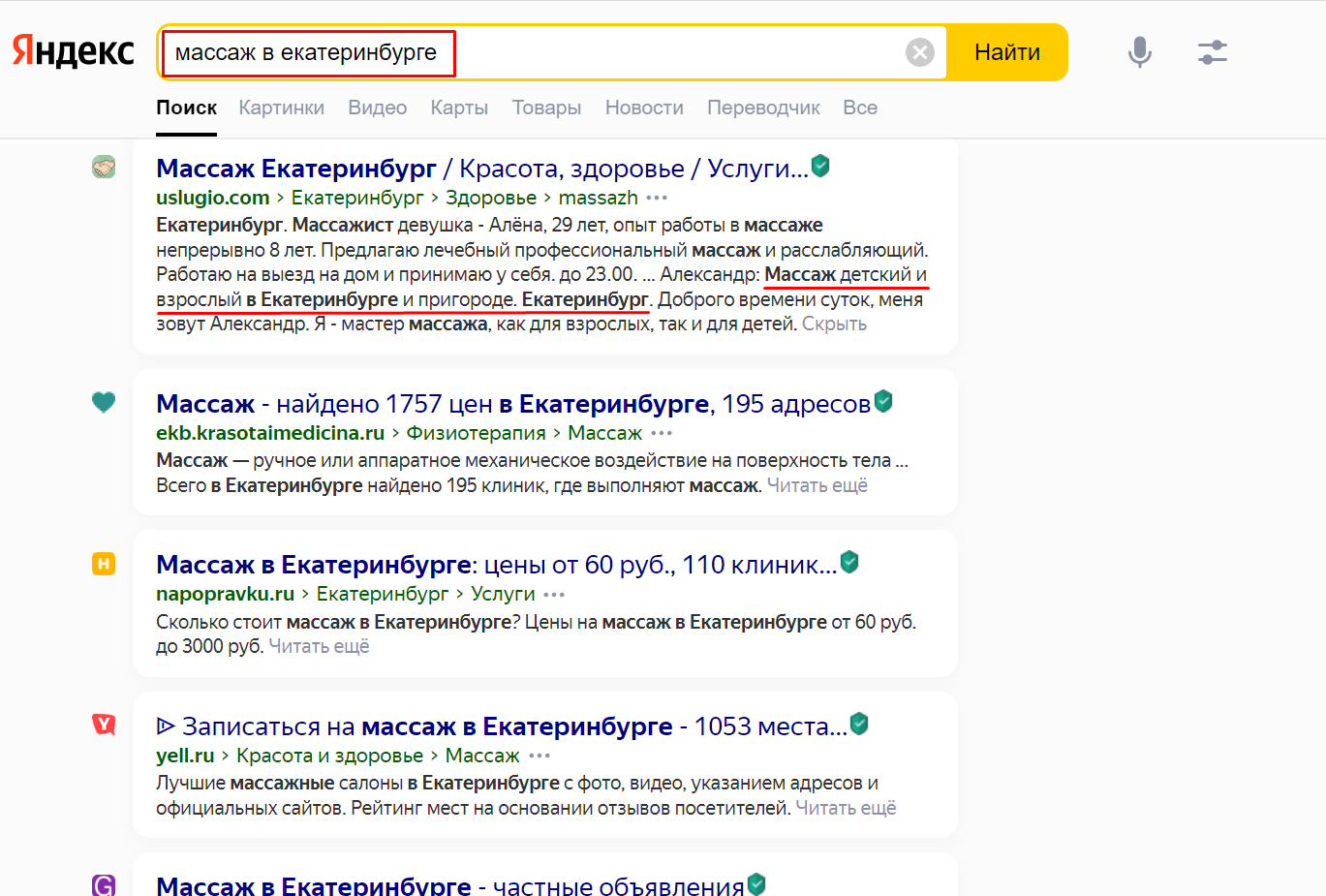Open the Товары tab
The width and height of the screenshot is (1326, 896).
pyautogui.click(x=546, y=108)
